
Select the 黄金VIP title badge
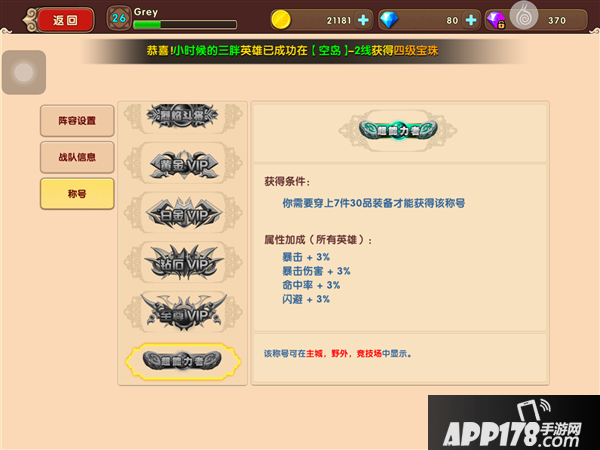click(183, 164)
